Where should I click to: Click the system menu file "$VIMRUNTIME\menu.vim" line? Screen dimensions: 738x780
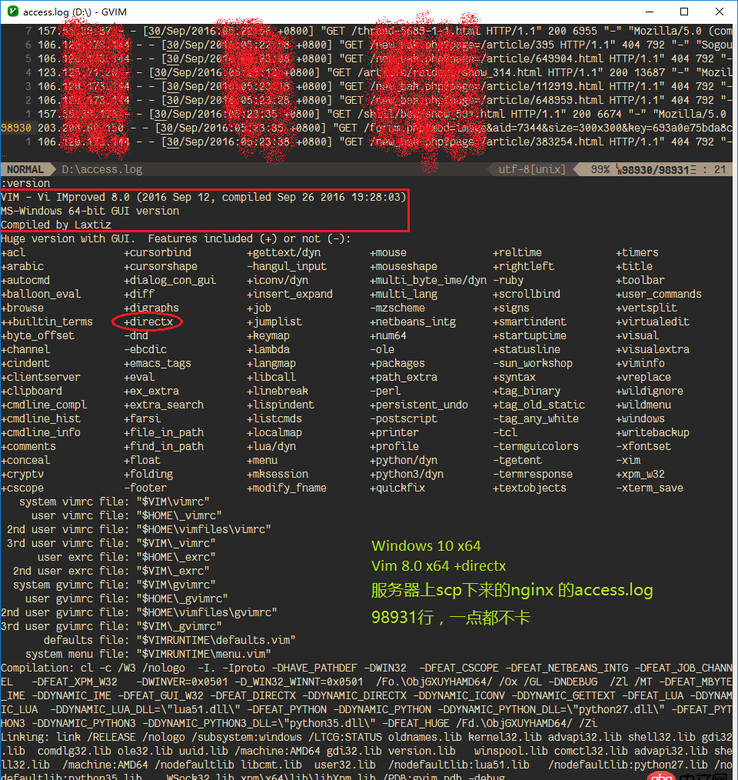tap(148, 655)
